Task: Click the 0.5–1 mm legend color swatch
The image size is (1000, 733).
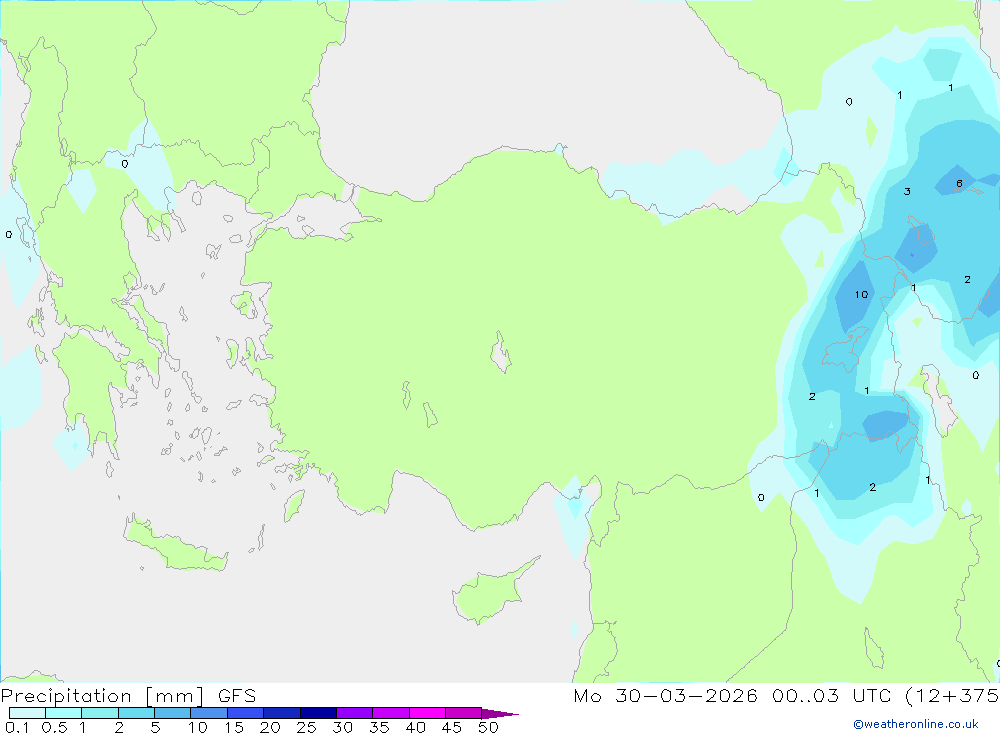Action: (x=64, y=713)
